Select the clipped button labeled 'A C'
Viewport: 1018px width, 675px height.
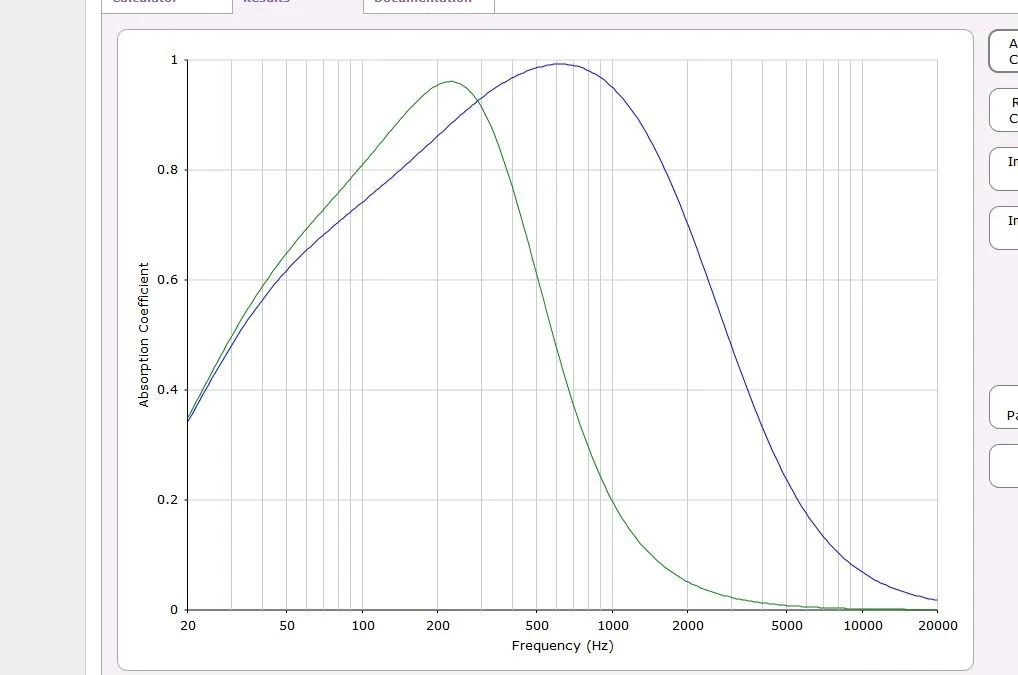click(1004, 51)
